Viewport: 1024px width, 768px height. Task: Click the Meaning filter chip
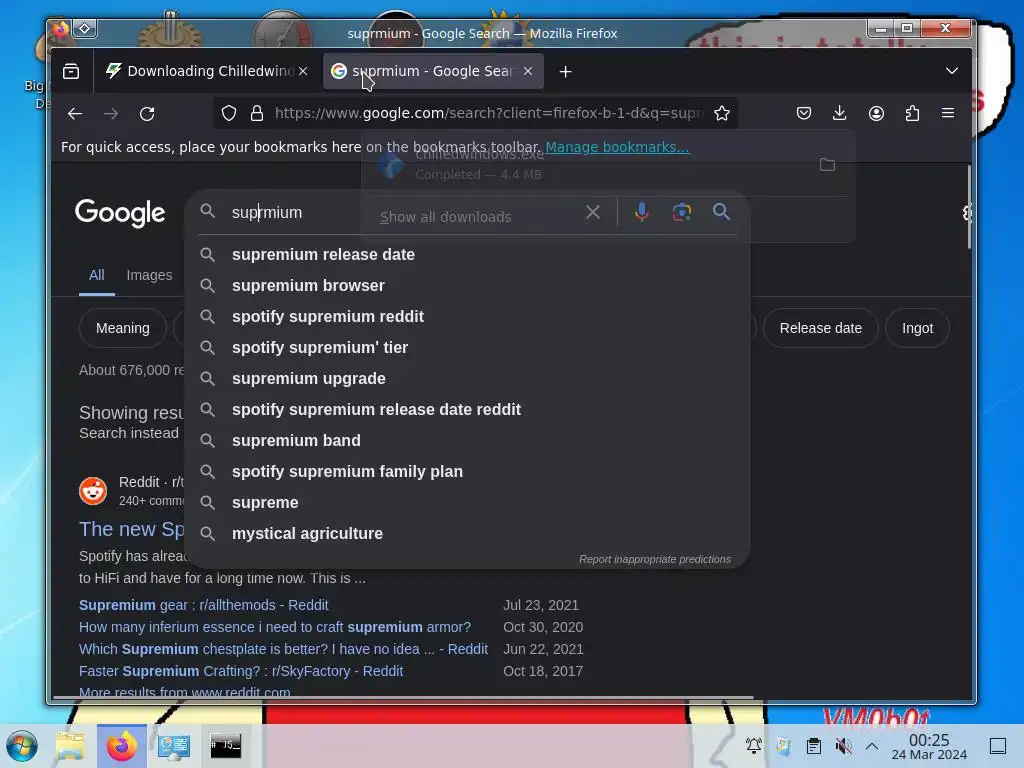(x=123, y=328)
